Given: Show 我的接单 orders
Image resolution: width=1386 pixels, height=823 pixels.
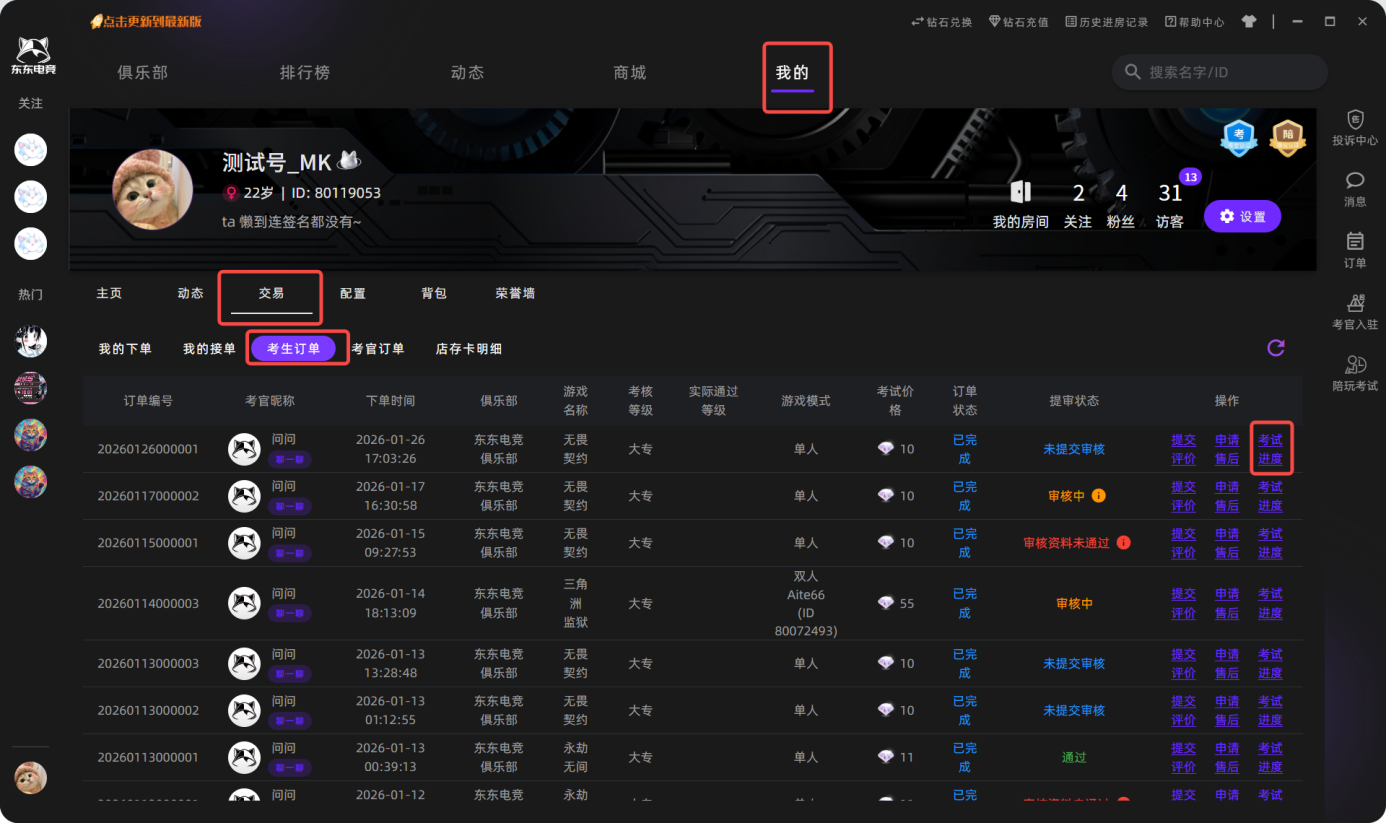Looking at the screenshot, I should (209, 349).
